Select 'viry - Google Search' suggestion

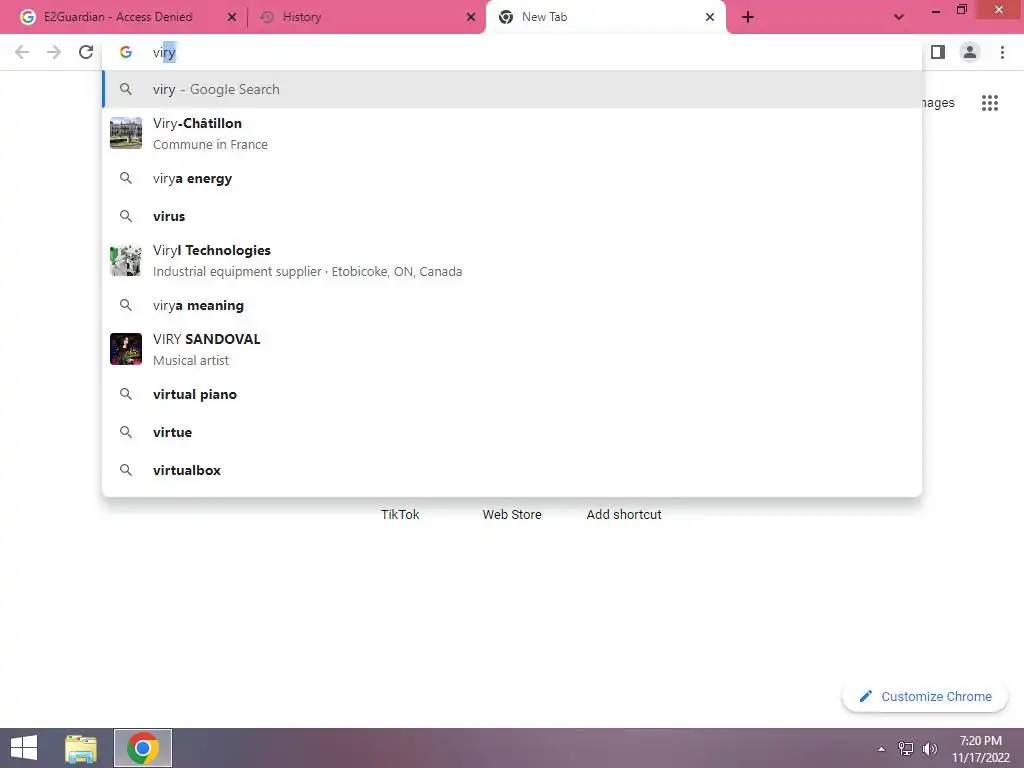[x=512, y=89]
